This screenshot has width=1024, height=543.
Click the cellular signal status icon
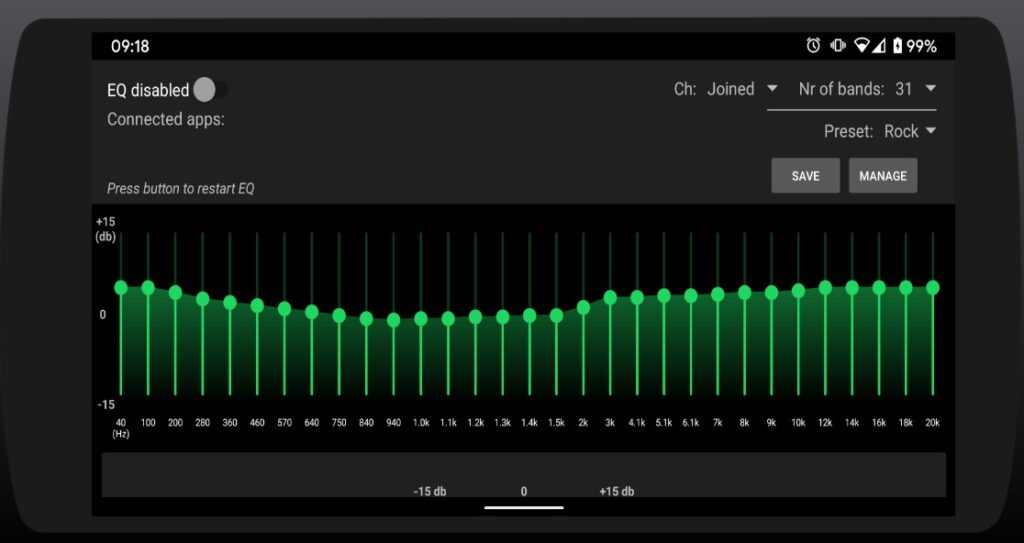pos(878,46)
